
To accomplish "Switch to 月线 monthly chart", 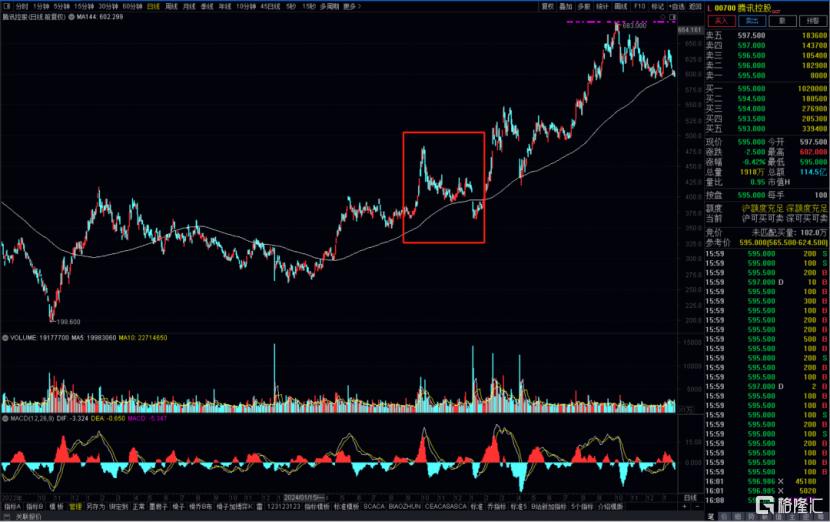I will pos(189,6).
